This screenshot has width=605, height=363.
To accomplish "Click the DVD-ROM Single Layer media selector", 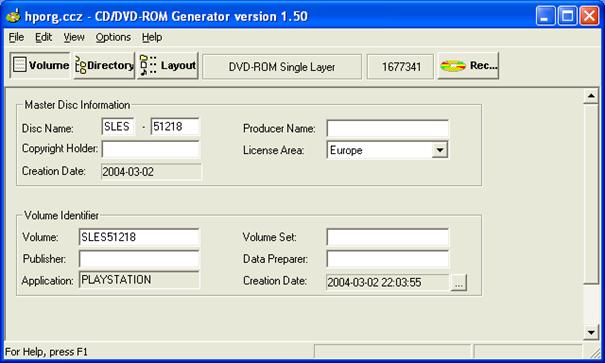I will click(282, 67).
